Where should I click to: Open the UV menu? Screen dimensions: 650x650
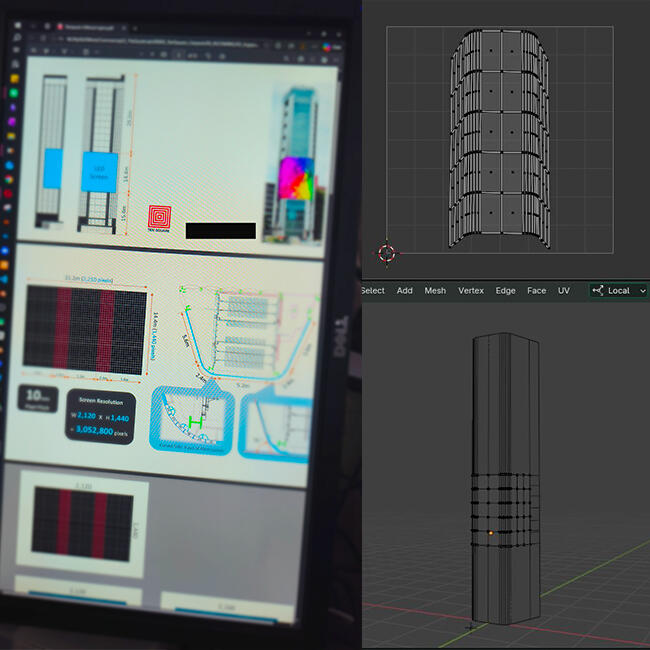(564, 291)
